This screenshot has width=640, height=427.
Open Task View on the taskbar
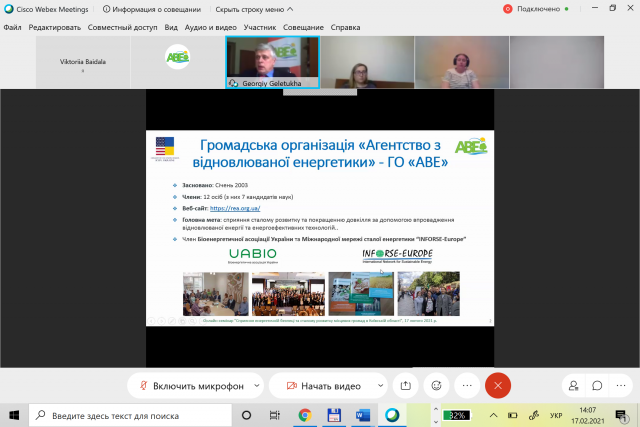click(275, 416)
